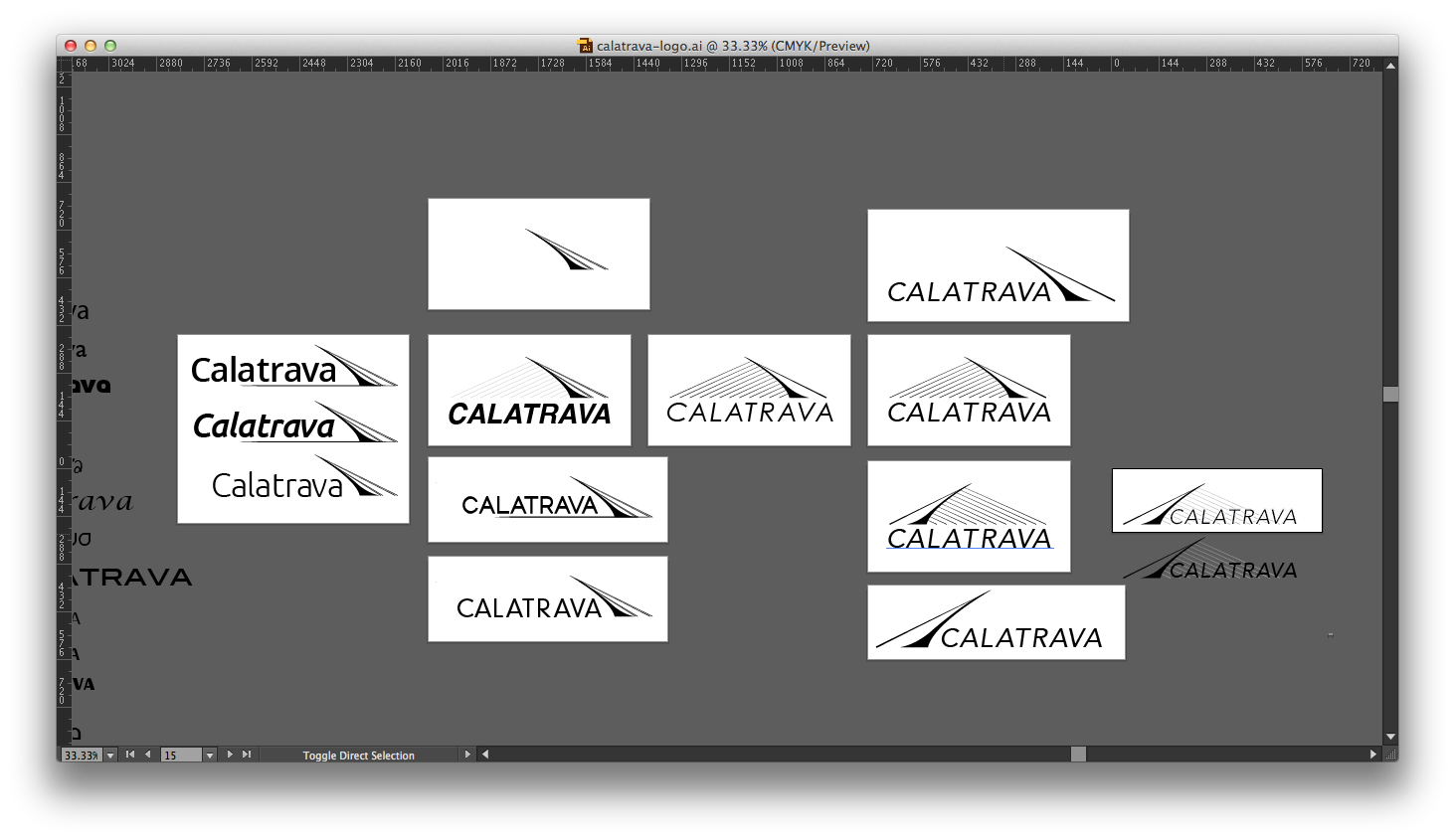Click the horizontal scrollbar thumb
This screenshot has height=840, width=1455.
1078,755
